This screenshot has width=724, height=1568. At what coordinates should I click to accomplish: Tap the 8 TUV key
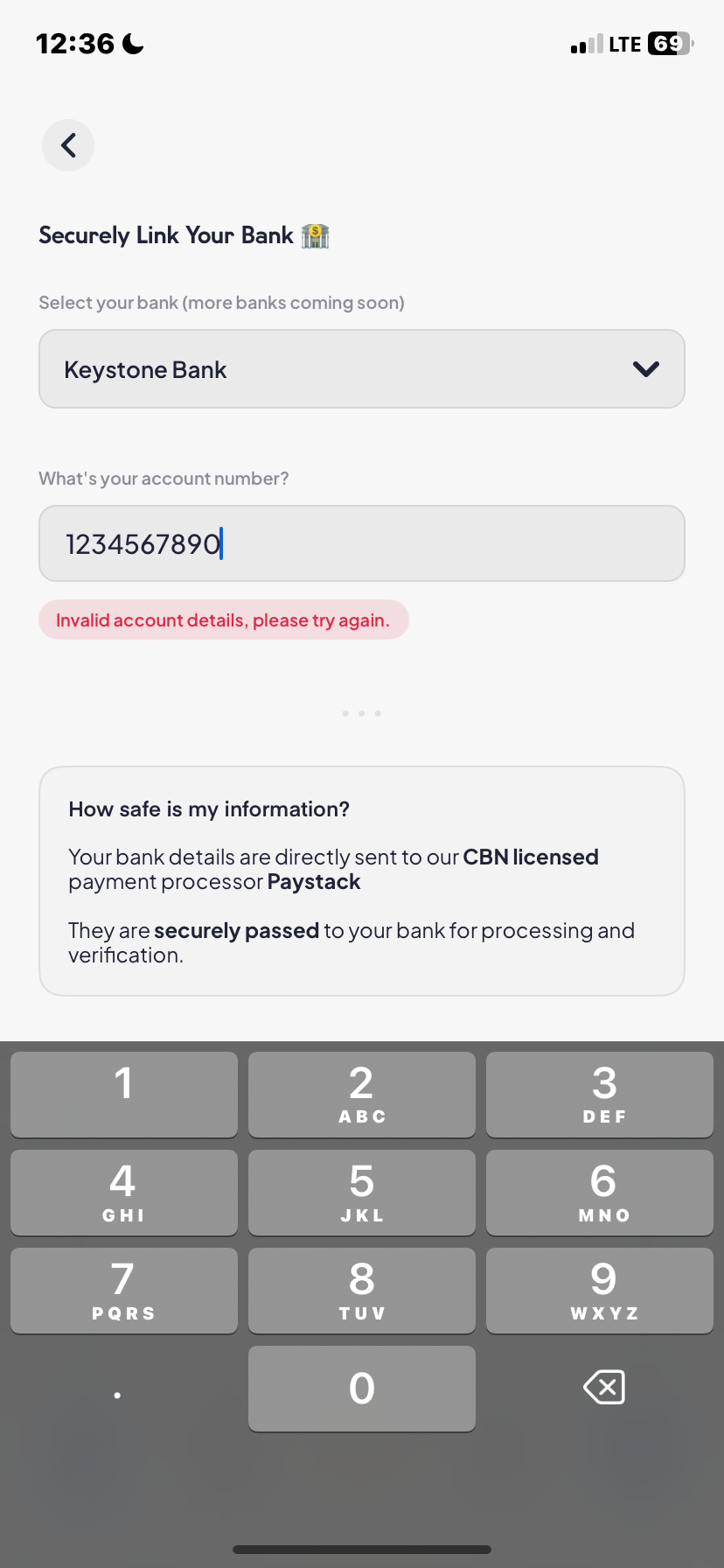click(361, 1290)
